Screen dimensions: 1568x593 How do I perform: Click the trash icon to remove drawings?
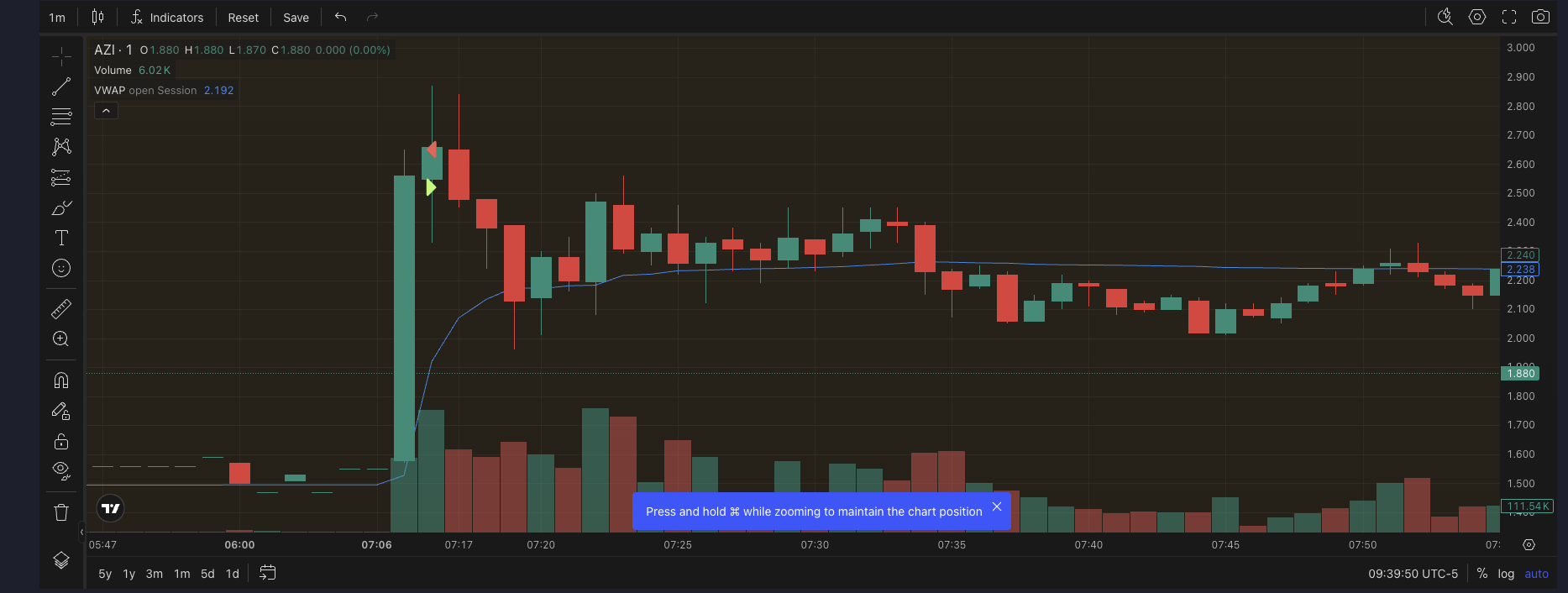point(61,512)
